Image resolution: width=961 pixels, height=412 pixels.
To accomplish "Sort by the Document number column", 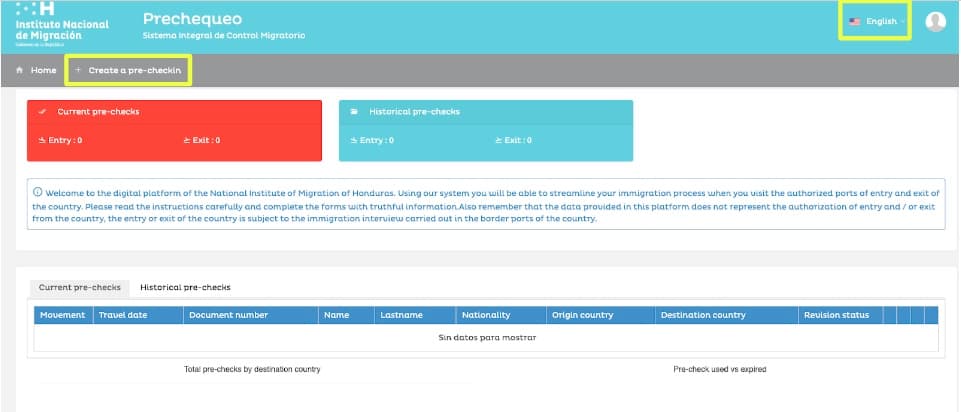I will (x=228, y=315).
